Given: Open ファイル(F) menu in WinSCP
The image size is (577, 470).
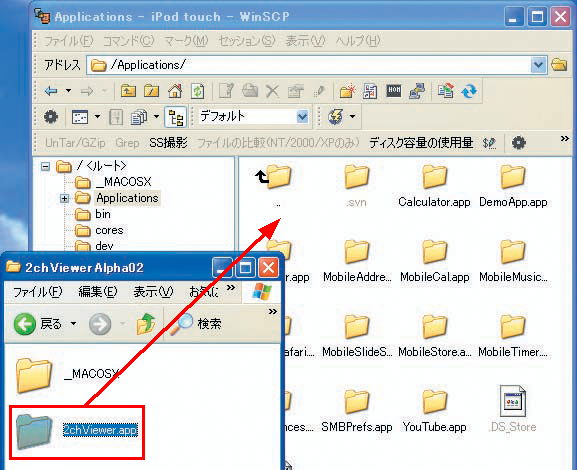Looking at the screenshot, I should point(68,40).
